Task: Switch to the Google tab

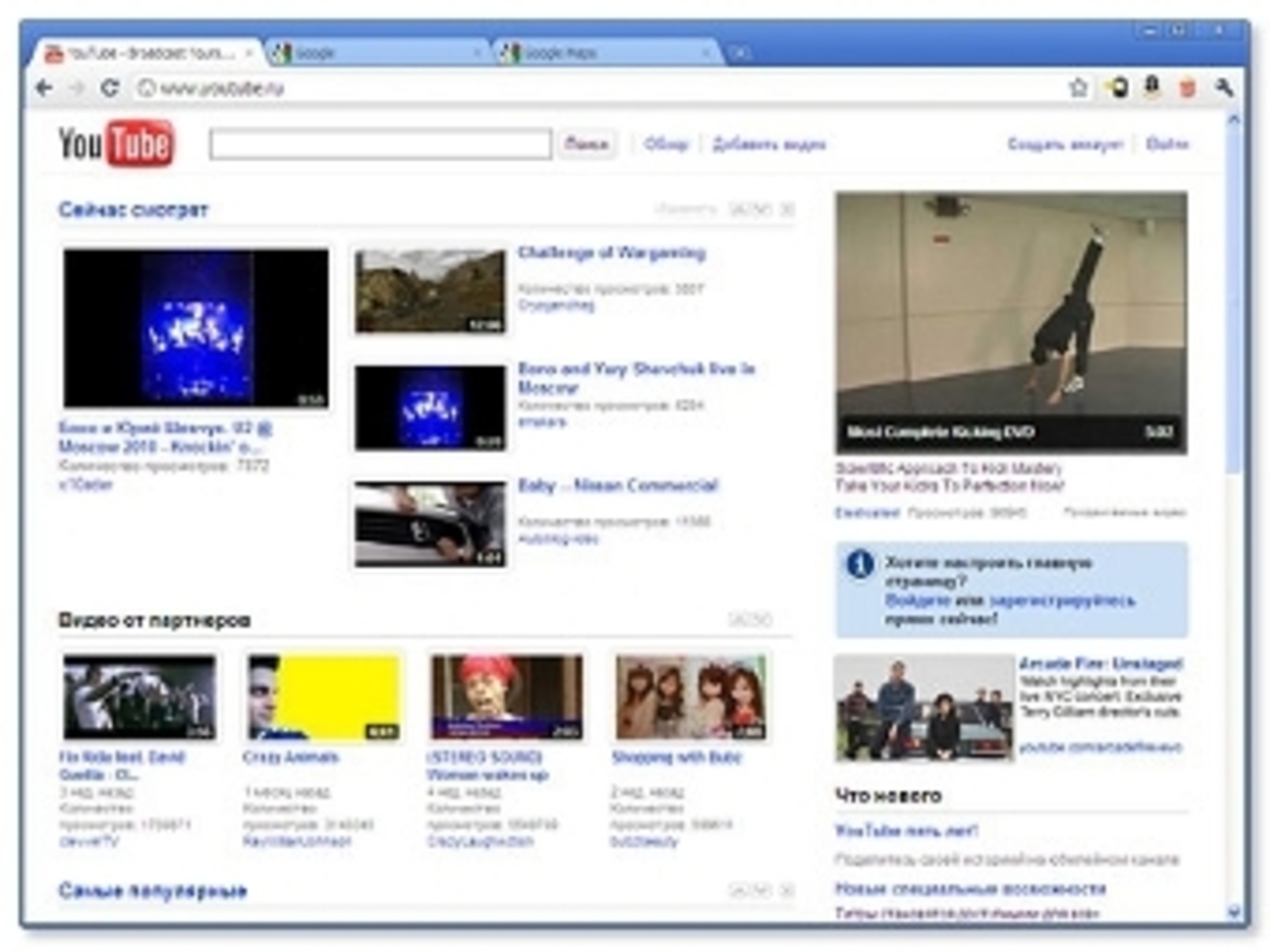Action: pyautogui.click(x=377, y=53)
